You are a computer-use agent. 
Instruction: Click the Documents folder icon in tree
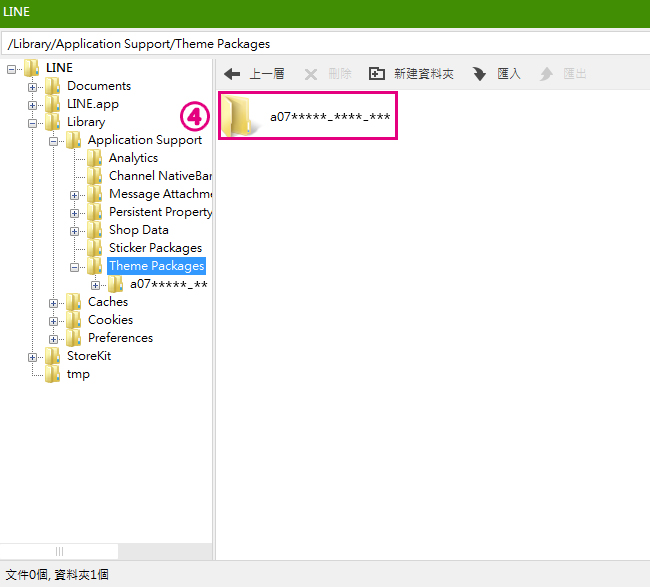pyautogui.click(x=52, y=86)
